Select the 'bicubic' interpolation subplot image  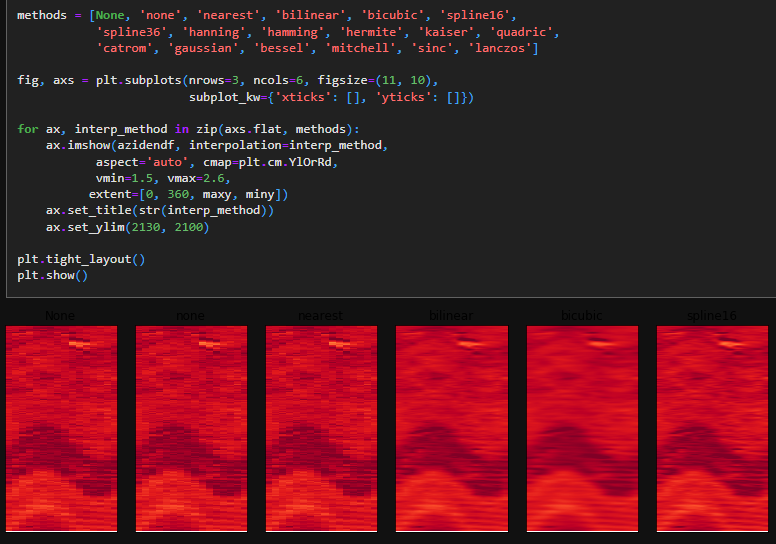click(x=582, y=429)
